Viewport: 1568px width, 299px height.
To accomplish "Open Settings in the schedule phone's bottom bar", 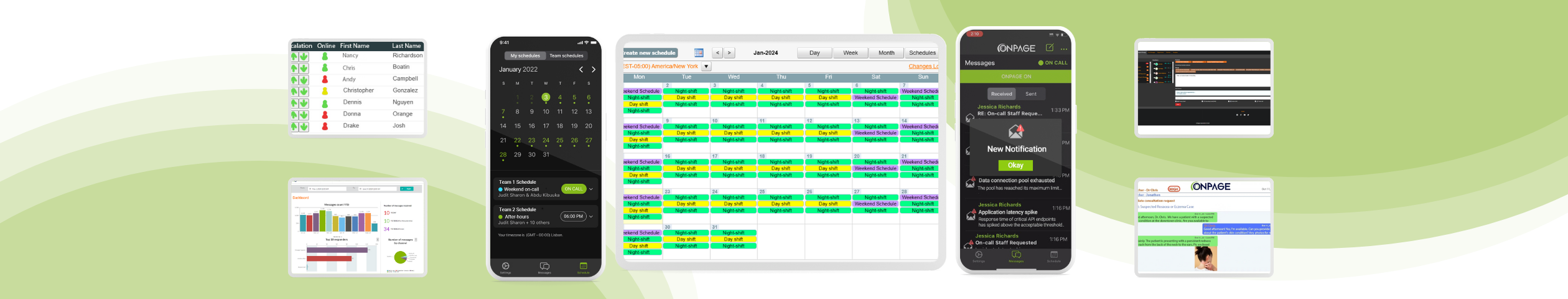I will (506, 268).
